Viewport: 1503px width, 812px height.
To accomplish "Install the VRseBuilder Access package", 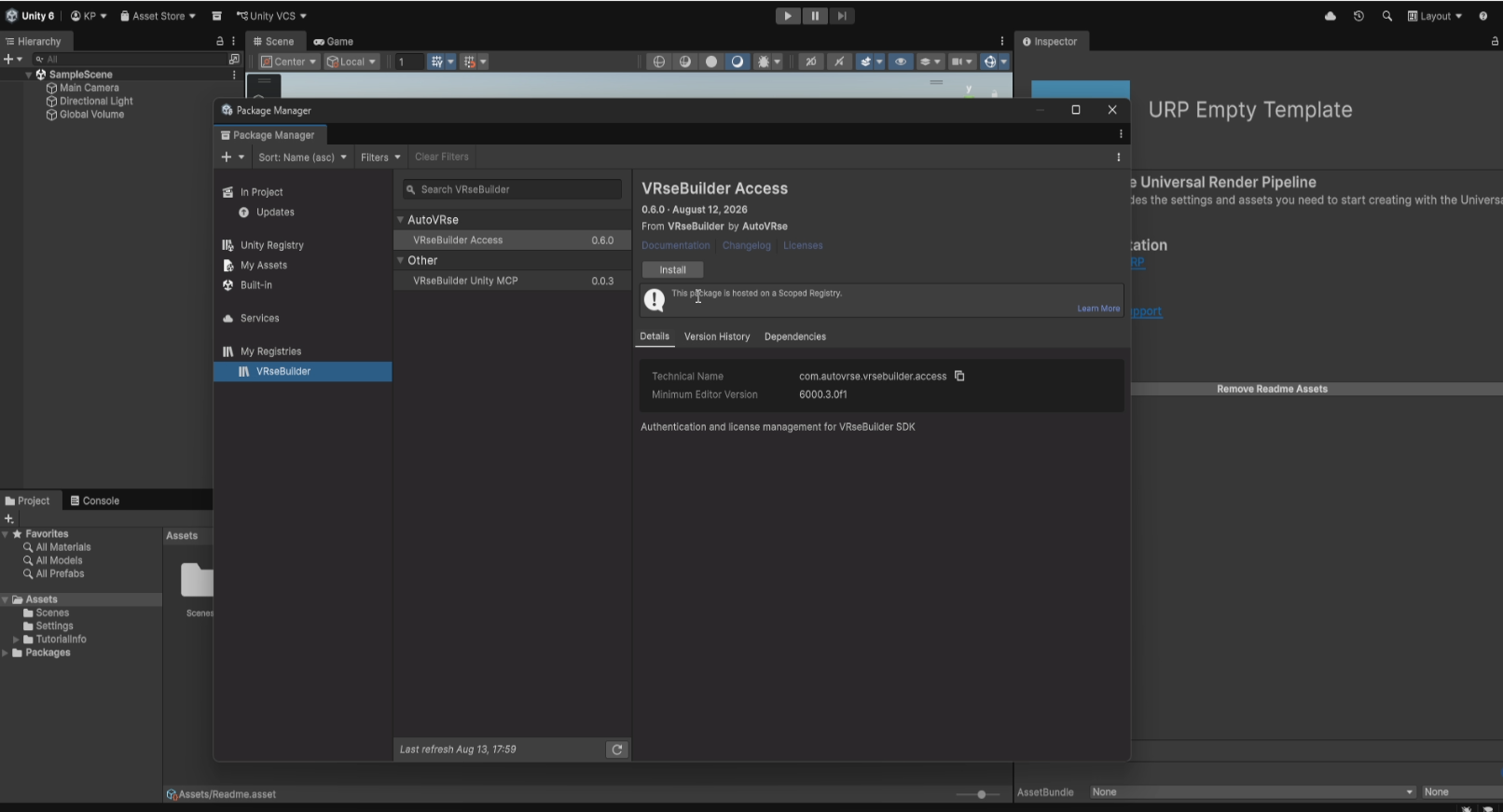I will [x=672, y=269].
